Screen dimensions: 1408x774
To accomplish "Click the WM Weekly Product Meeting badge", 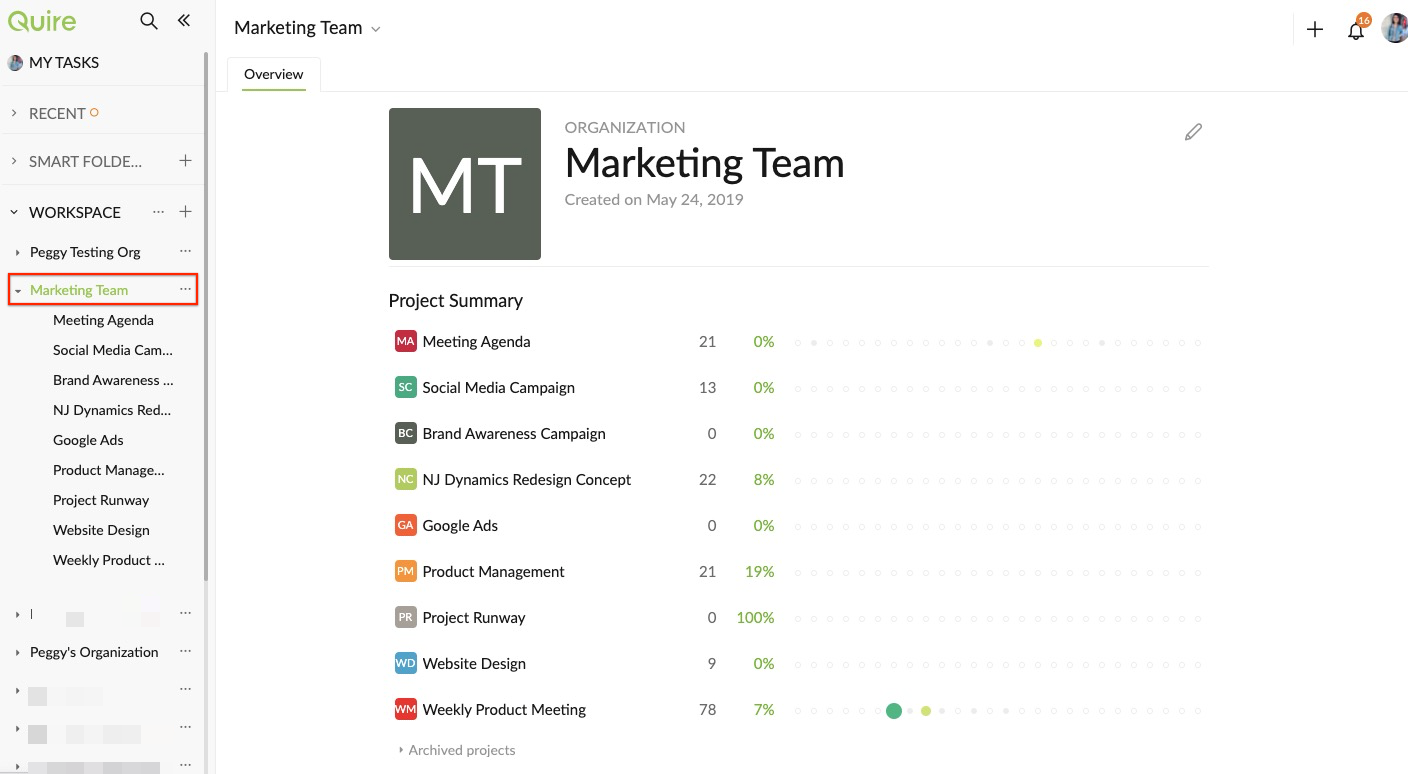I will tap(405, 709).
